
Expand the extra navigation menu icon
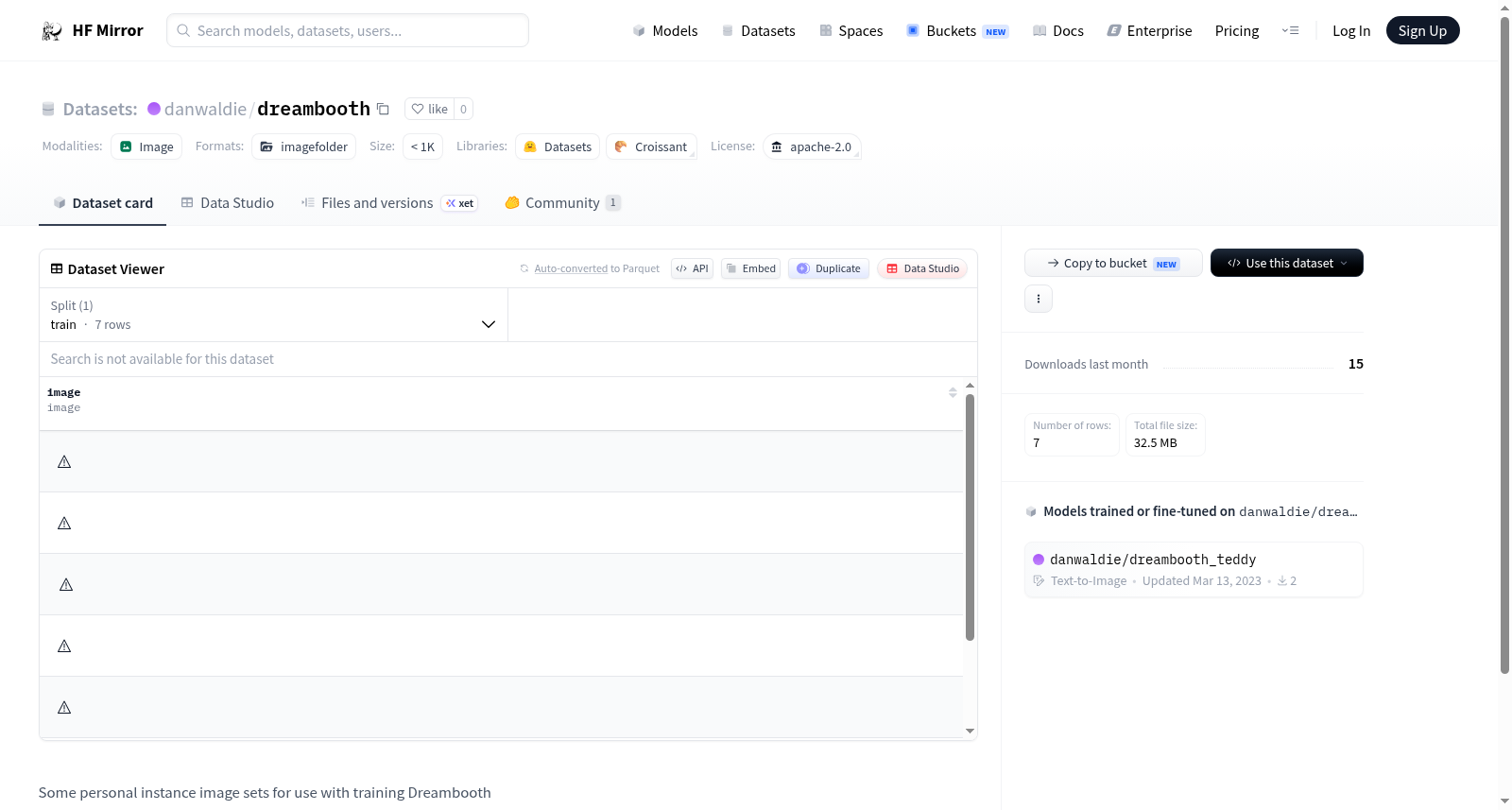(1290, 31)
